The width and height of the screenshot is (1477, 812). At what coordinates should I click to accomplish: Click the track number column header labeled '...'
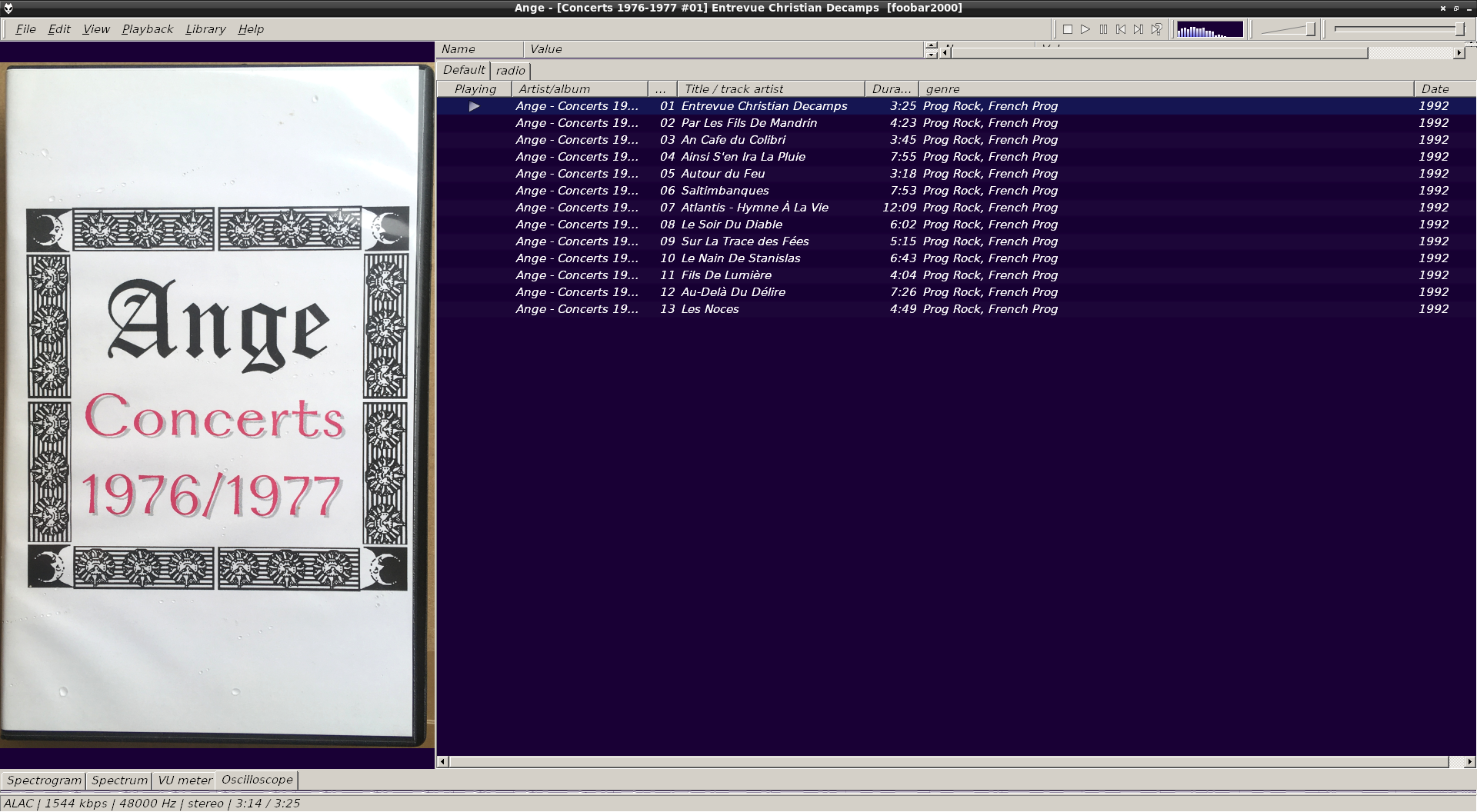coord(662,89)
